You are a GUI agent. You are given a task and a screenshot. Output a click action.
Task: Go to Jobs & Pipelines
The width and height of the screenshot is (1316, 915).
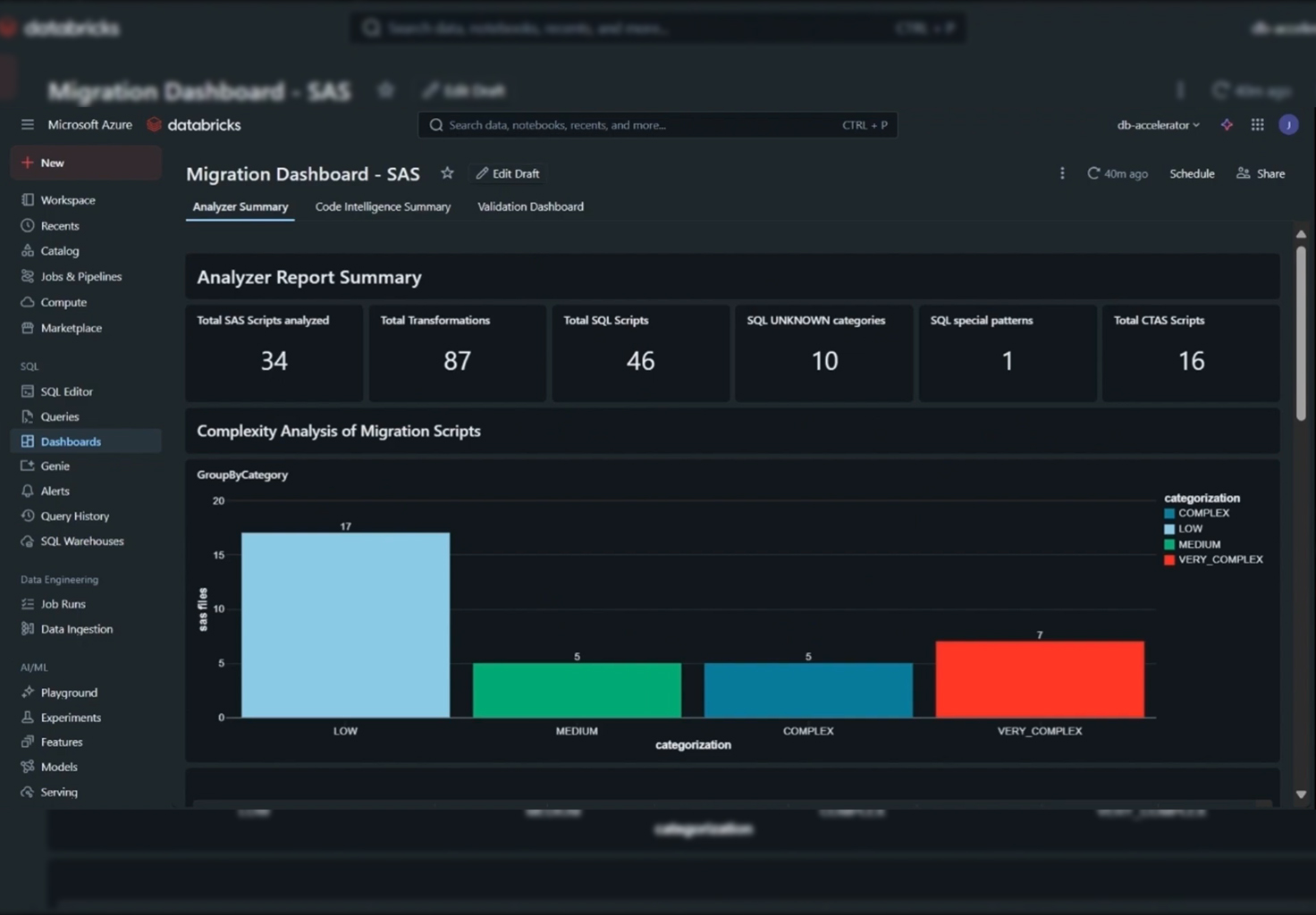(x=81, y=276)
